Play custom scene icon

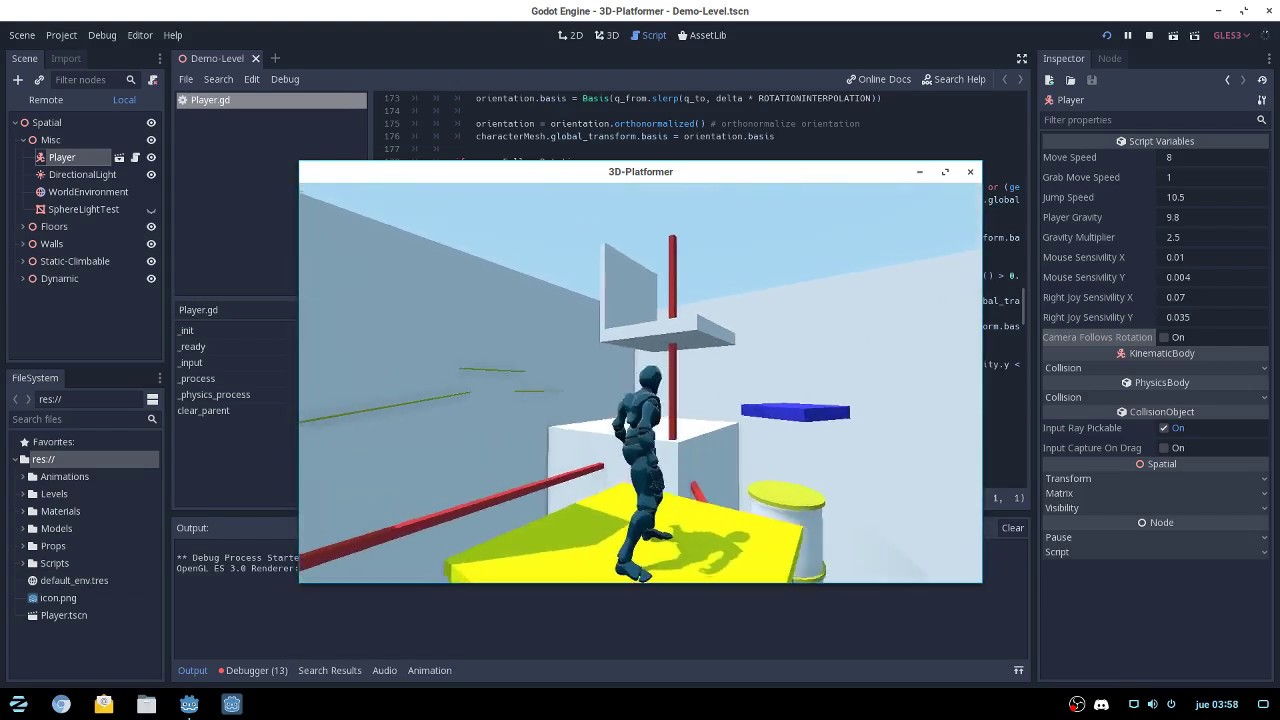coord(1195,35)
